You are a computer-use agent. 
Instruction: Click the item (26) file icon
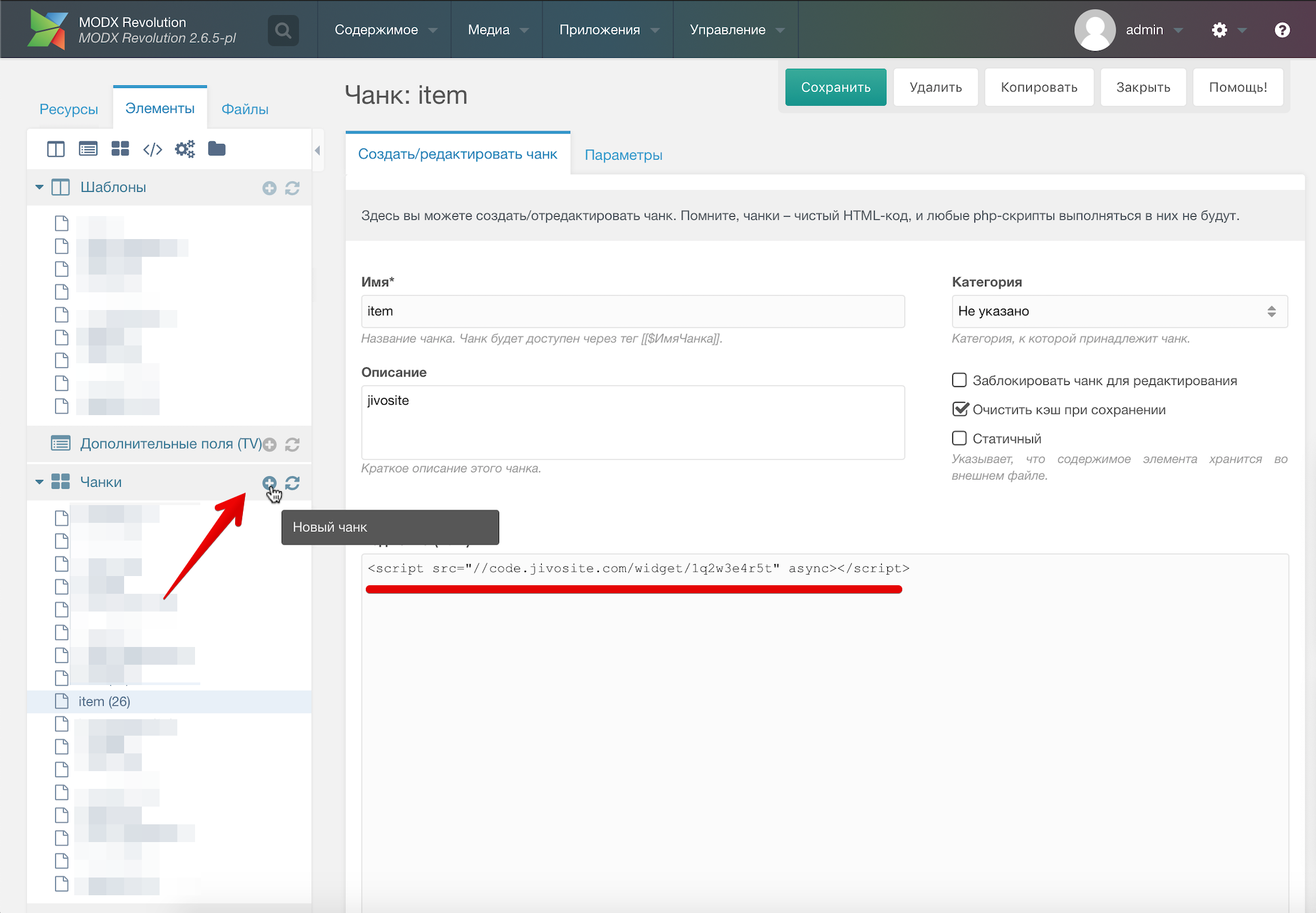62,701
